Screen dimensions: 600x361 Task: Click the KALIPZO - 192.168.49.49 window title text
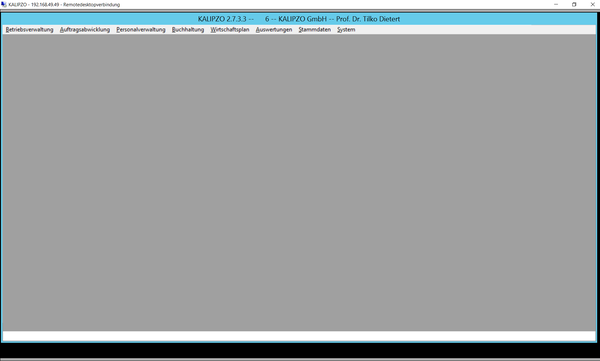click(64, 5)
